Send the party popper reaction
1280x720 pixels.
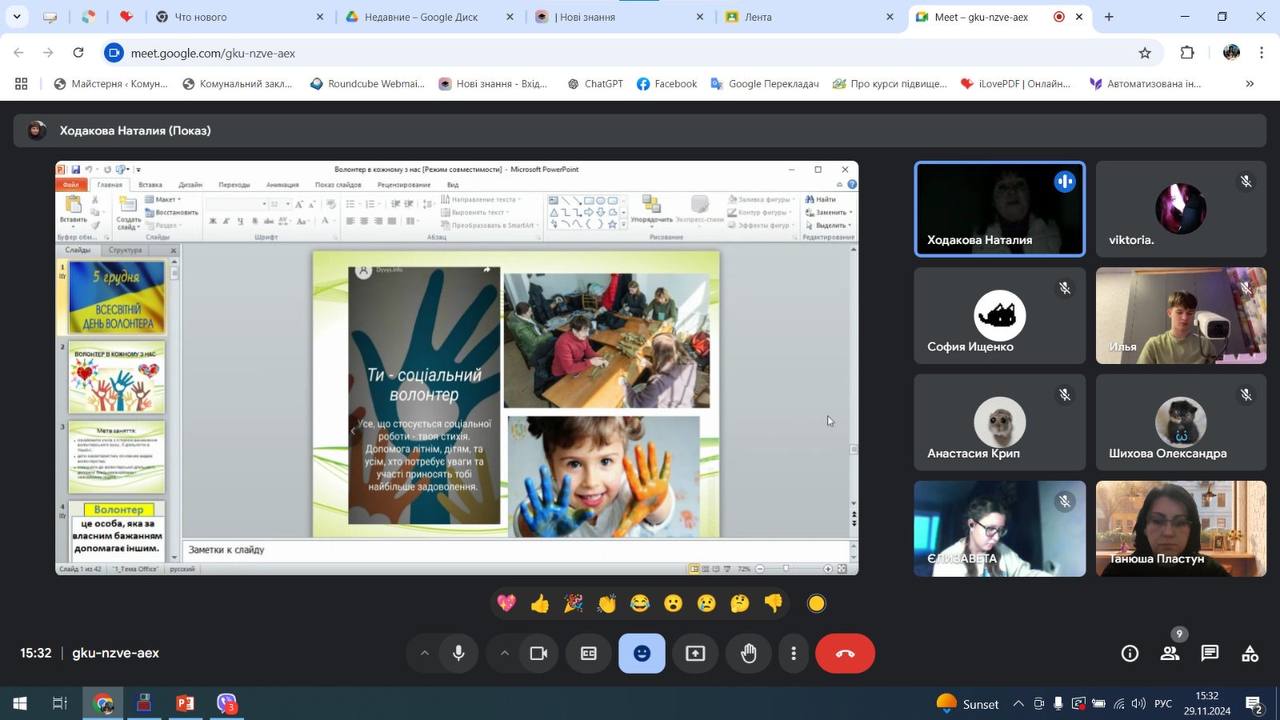pyautogui.click(x=573, y=603)
